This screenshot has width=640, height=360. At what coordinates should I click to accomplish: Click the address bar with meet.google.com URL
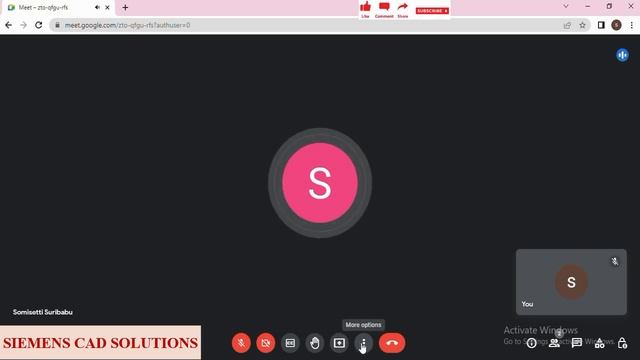coord(320,25)
